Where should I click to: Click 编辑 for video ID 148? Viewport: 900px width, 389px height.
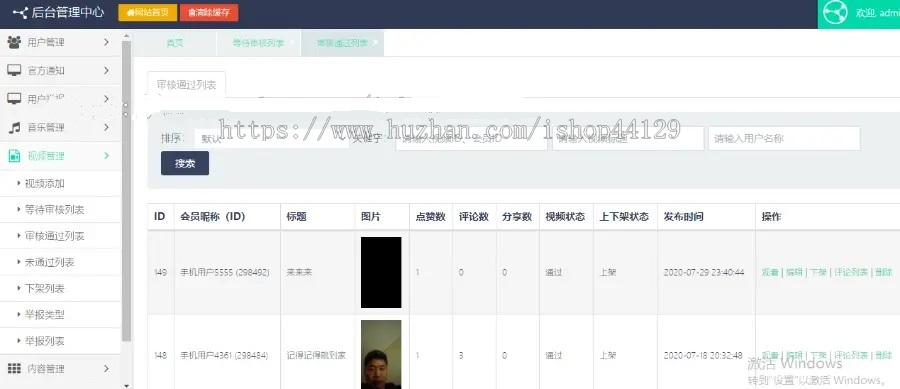(794, 356)
